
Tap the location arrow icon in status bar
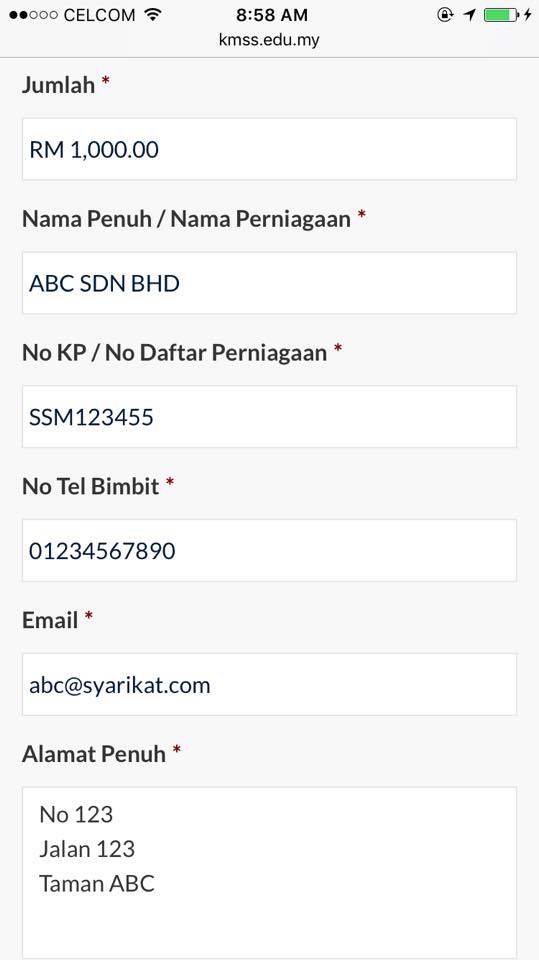click(x=469, y=15)
